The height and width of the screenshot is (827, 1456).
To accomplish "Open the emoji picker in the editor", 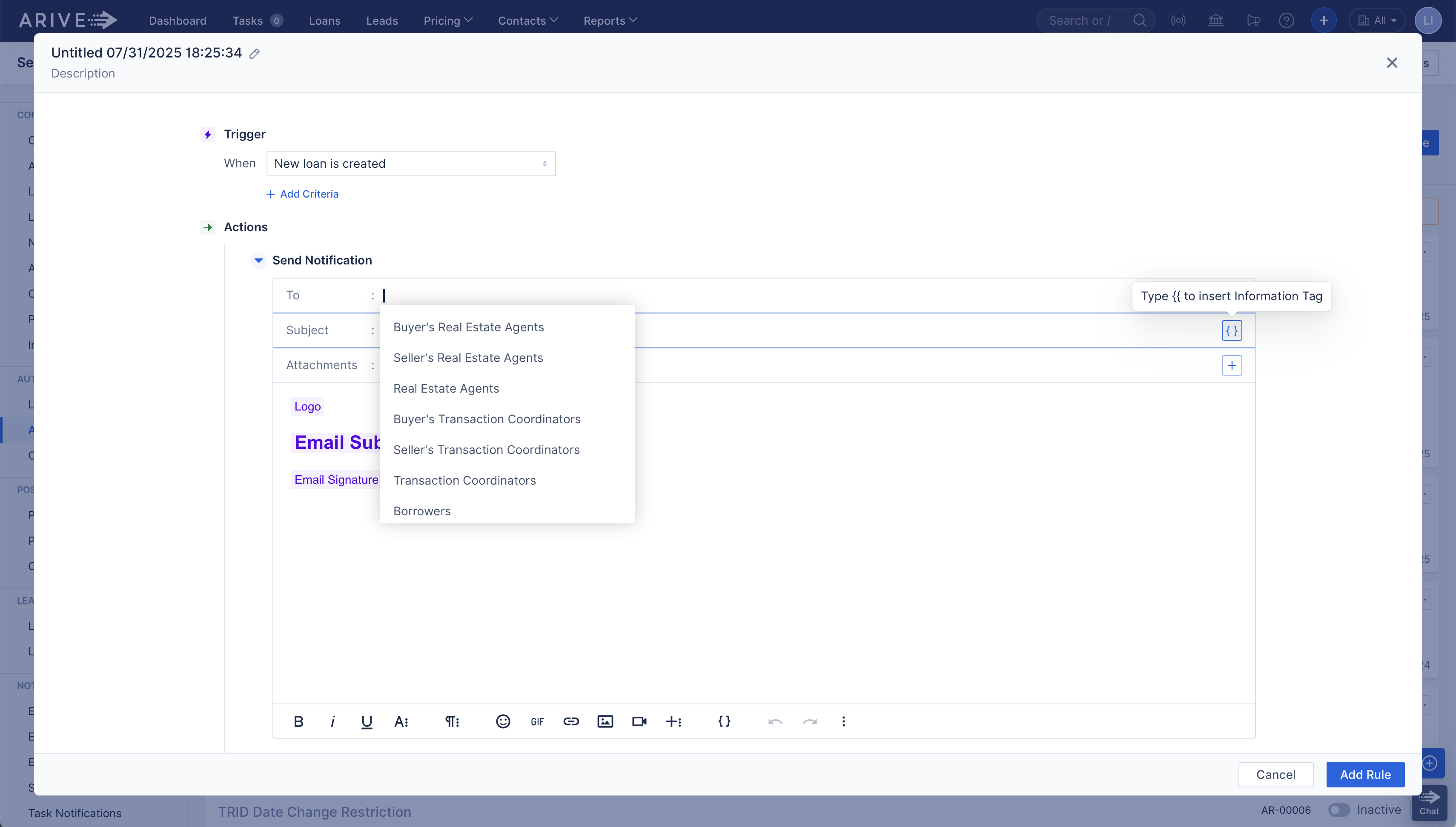I will coord(503,721).
